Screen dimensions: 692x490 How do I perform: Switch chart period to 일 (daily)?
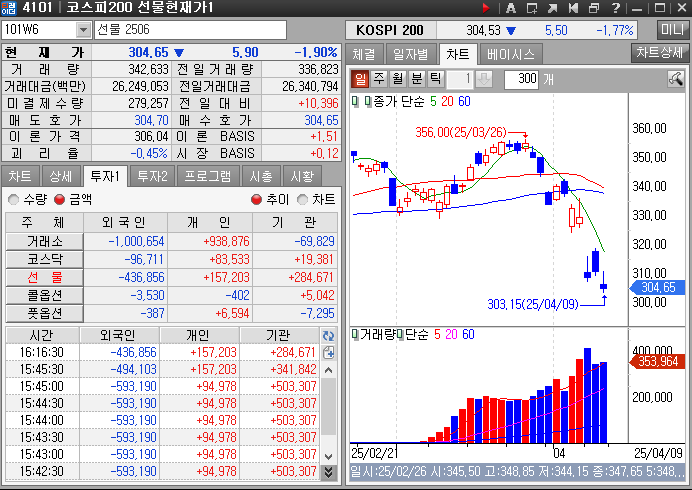click(360, 79)
